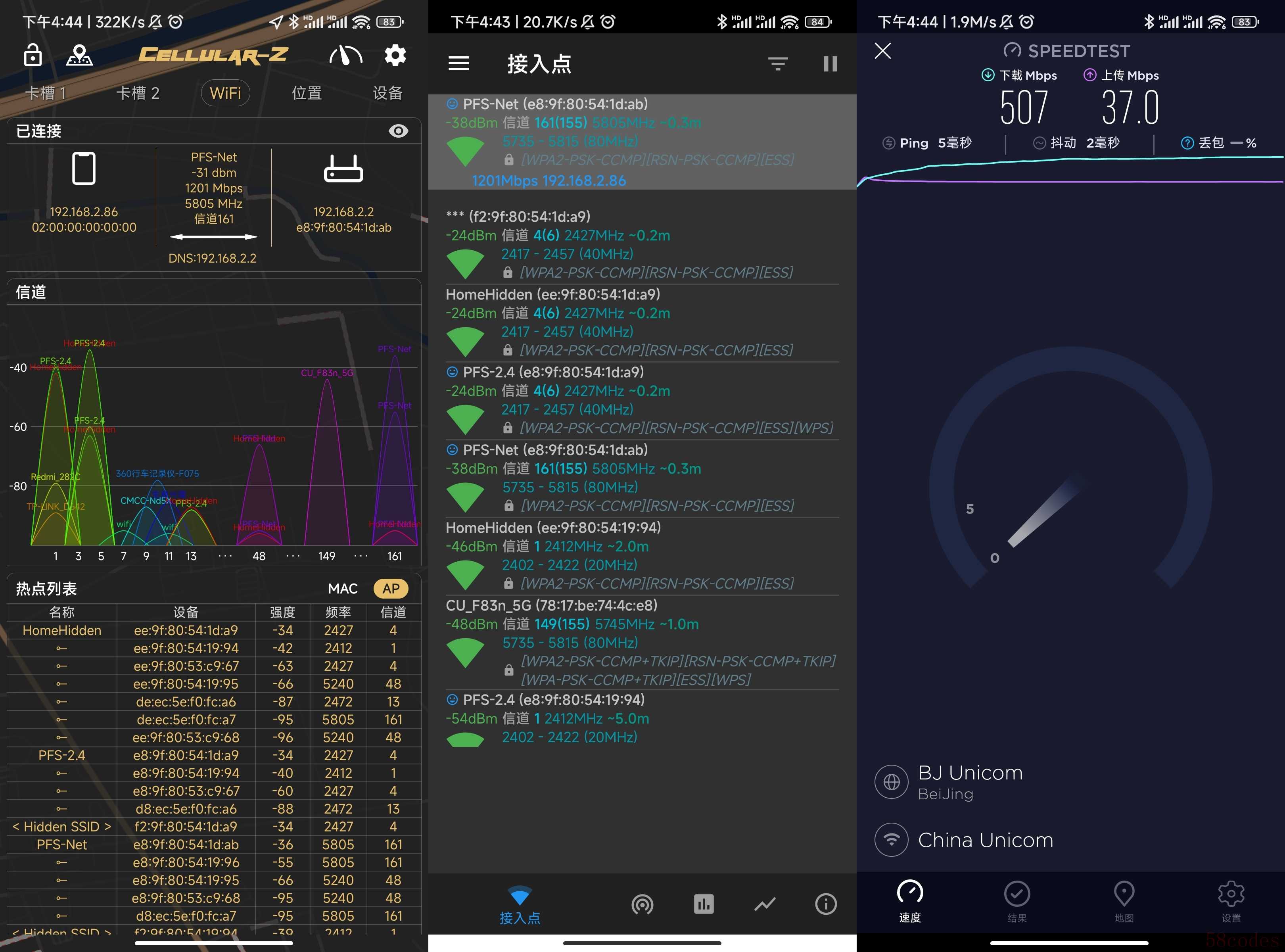Open Cellular-Z settings gear

point(395,55)
